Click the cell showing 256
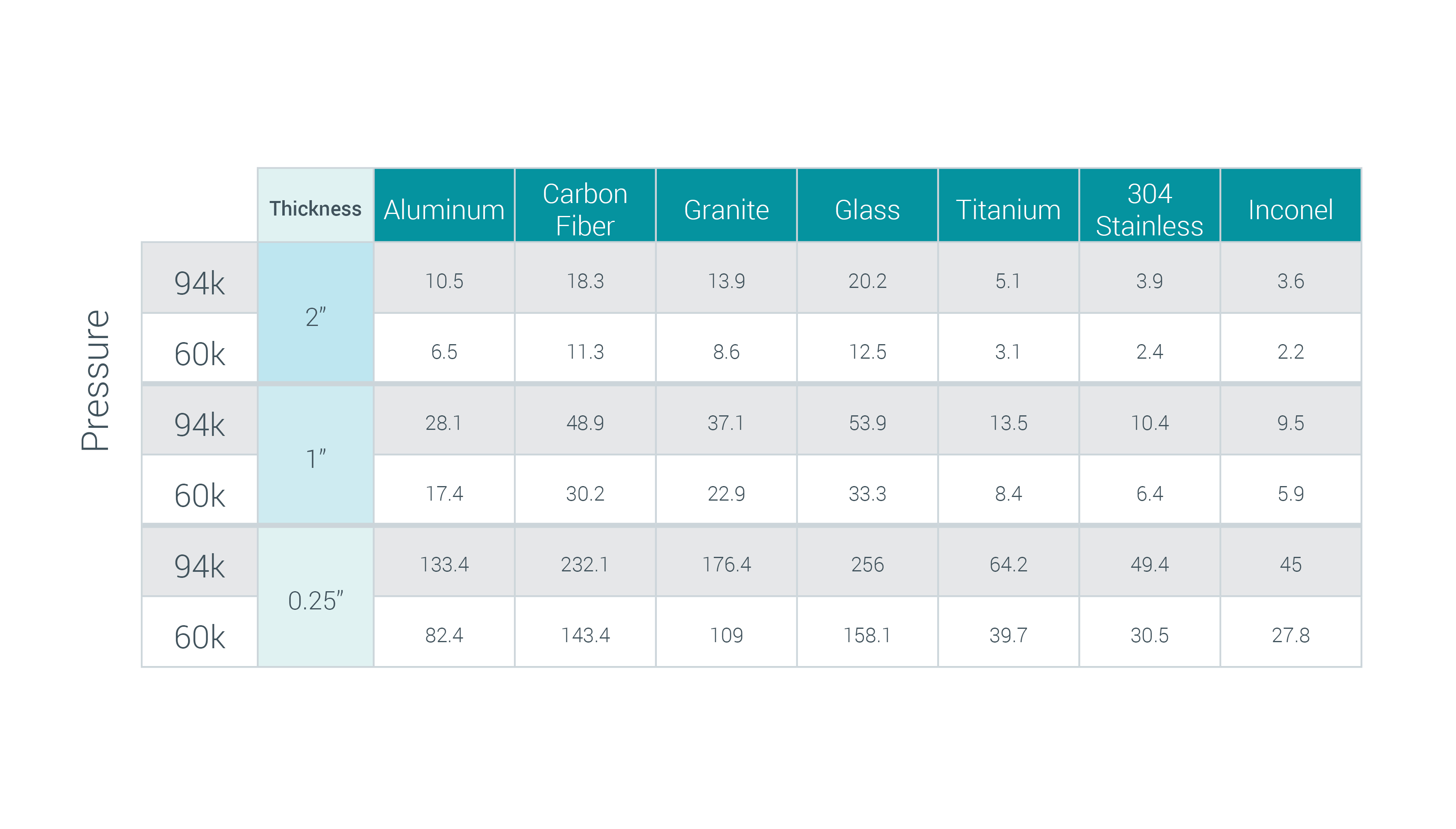Screen dimensions: 1456x829 pos(867,564)
